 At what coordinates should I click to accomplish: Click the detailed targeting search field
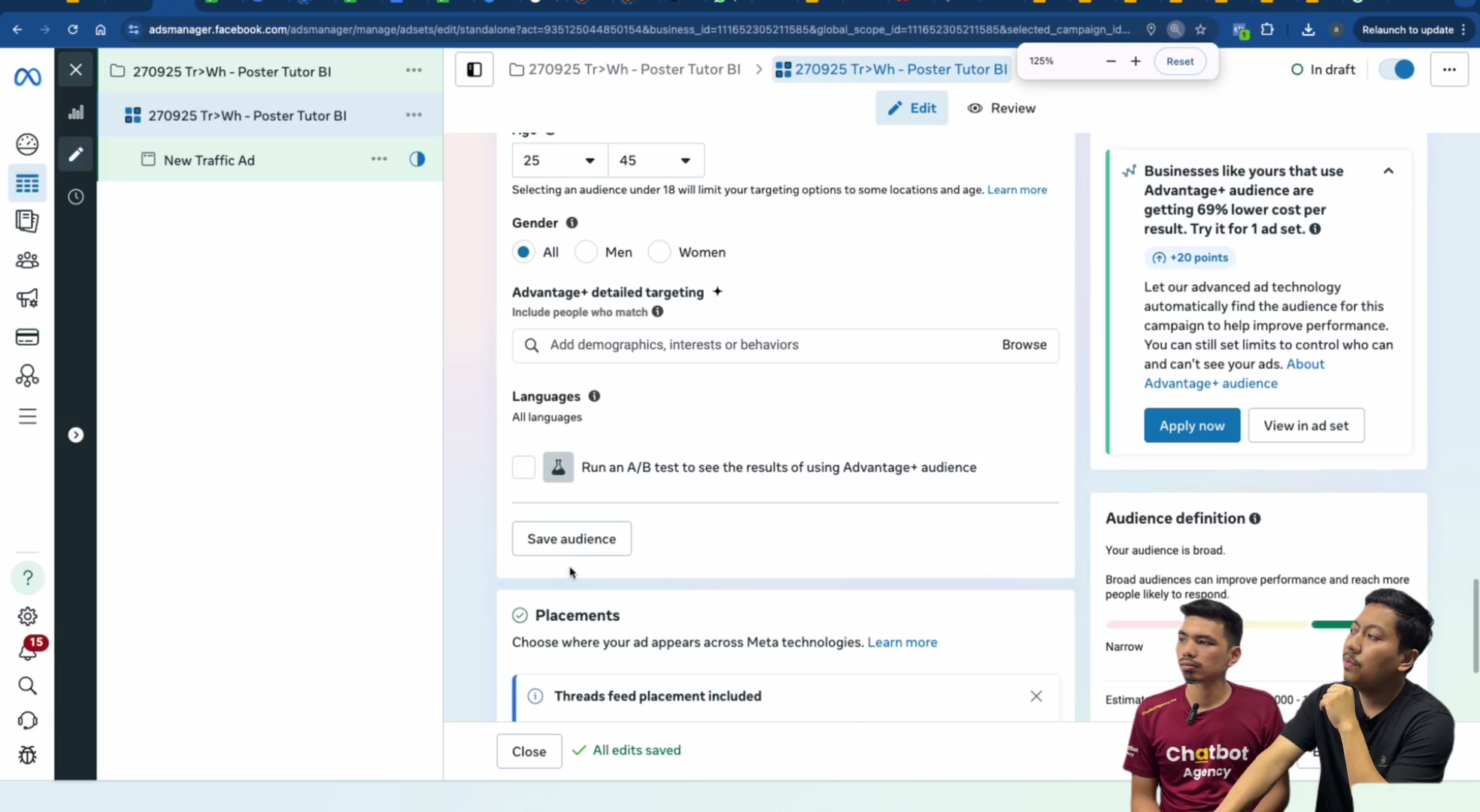785,345
